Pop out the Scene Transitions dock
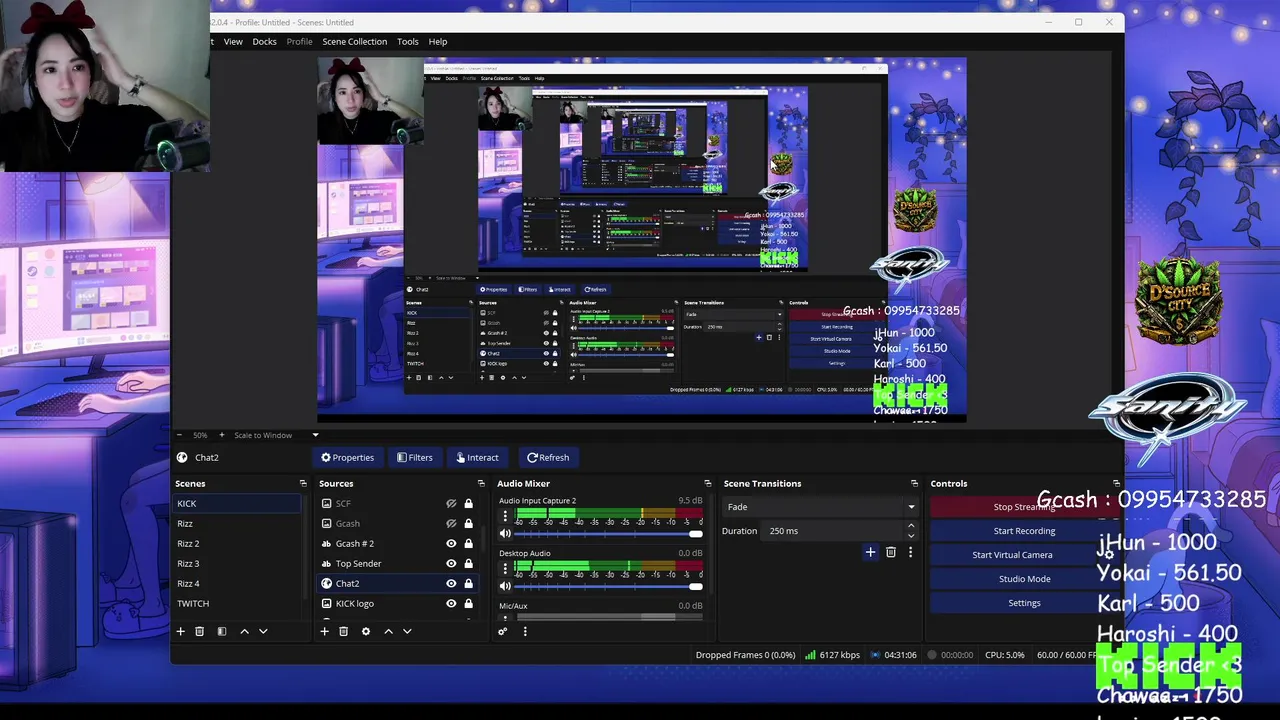This screenshot has width=1280, height=720. tap(914, 484)
